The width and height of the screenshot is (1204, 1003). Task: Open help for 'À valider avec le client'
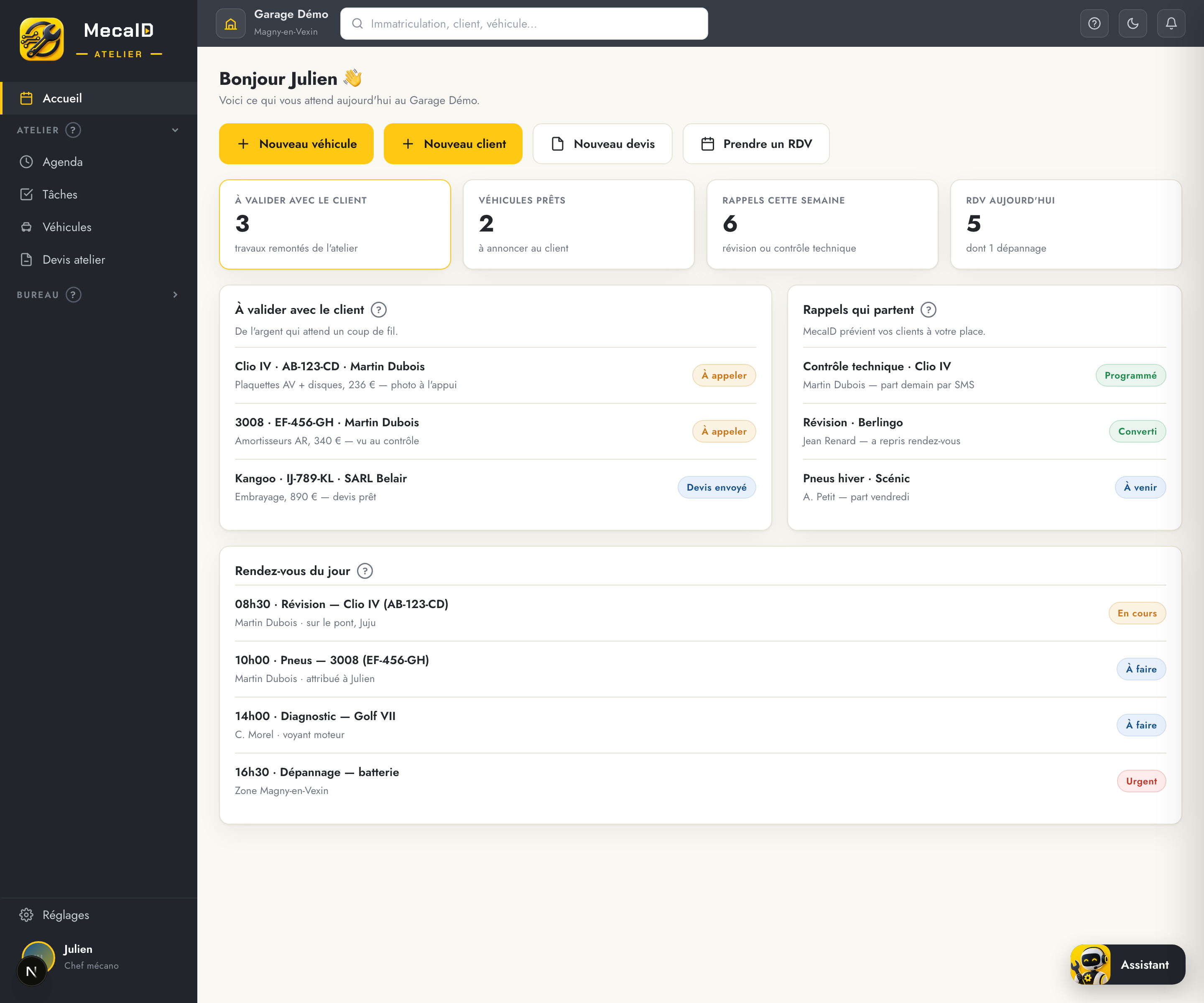pos(378,310)
